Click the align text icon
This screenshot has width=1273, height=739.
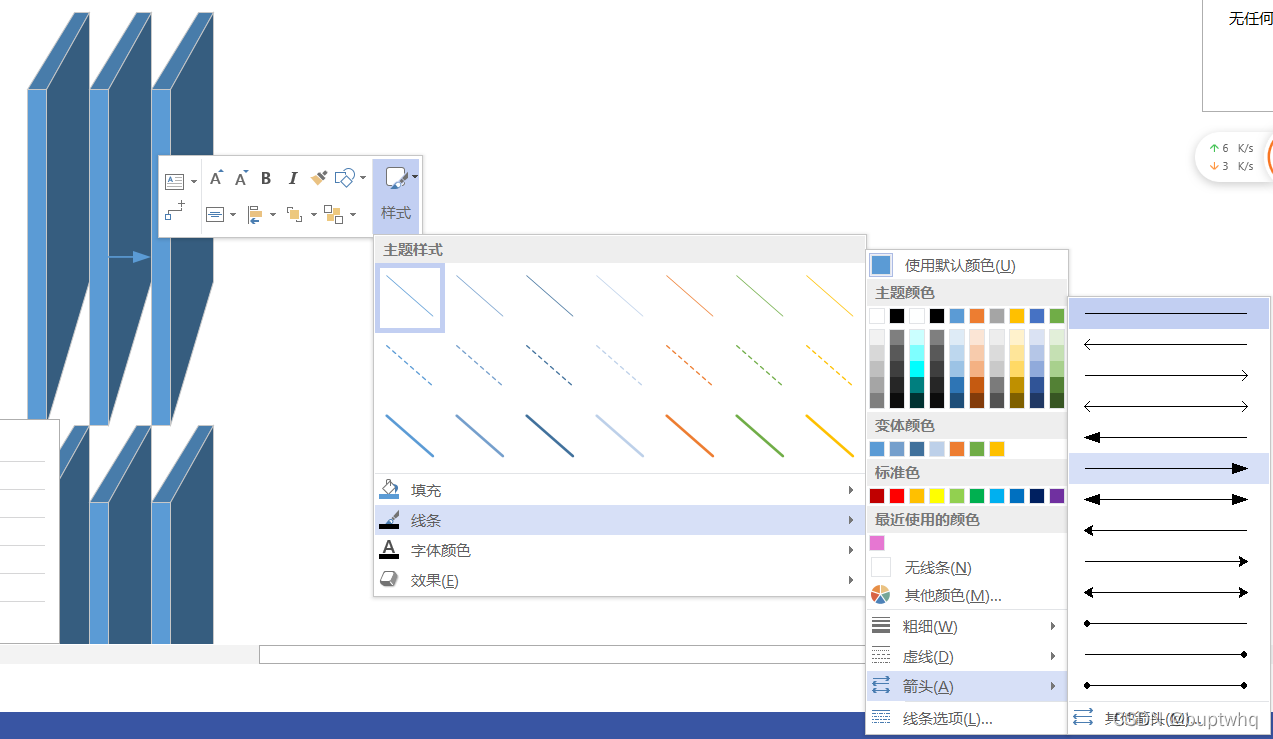click(215, 214)
